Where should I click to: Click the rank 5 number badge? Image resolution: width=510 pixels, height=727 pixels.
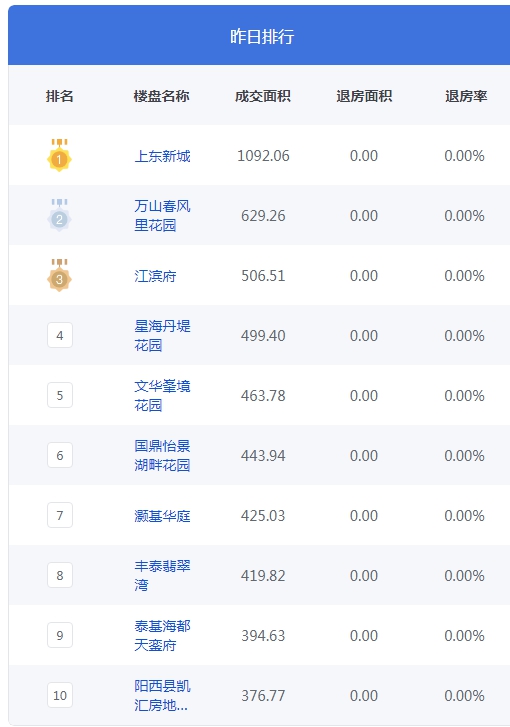pos(60,395)
